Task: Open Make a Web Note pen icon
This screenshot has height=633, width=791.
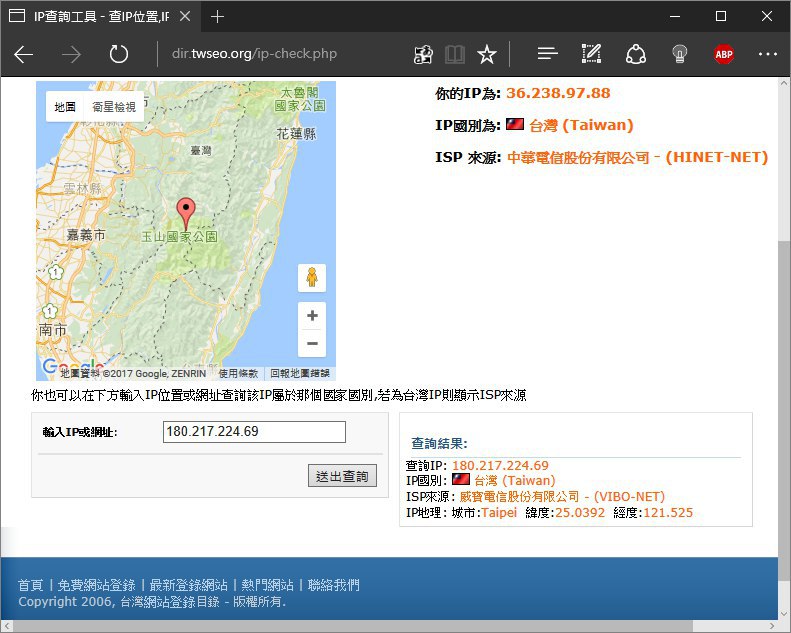Action: click(x=591, y=54)
